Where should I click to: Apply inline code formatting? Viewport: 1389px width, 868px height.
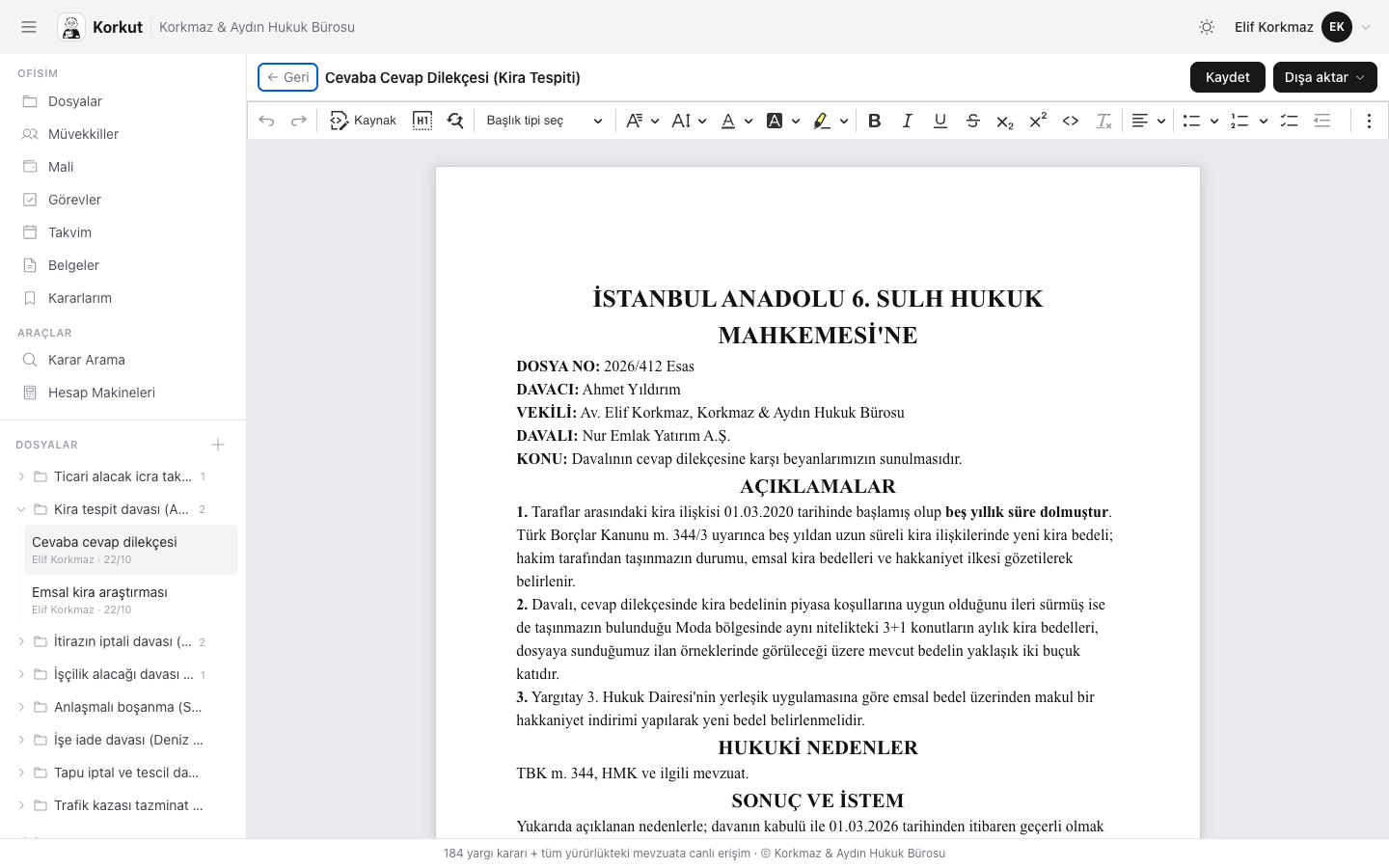[x=1071, y=121]
